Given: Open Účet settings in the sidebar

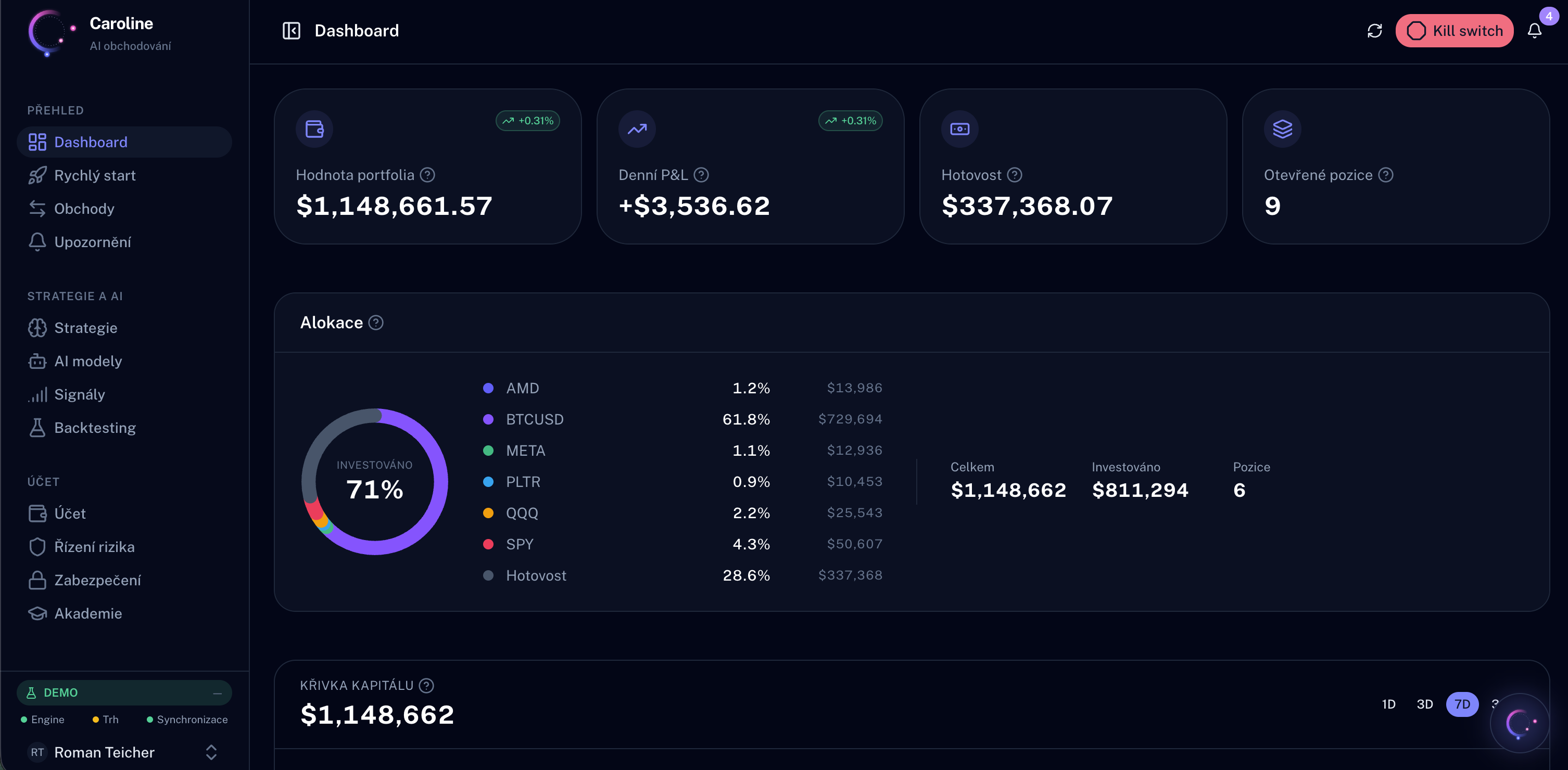Looking at the screenshot, I should [x=124, y=514].
